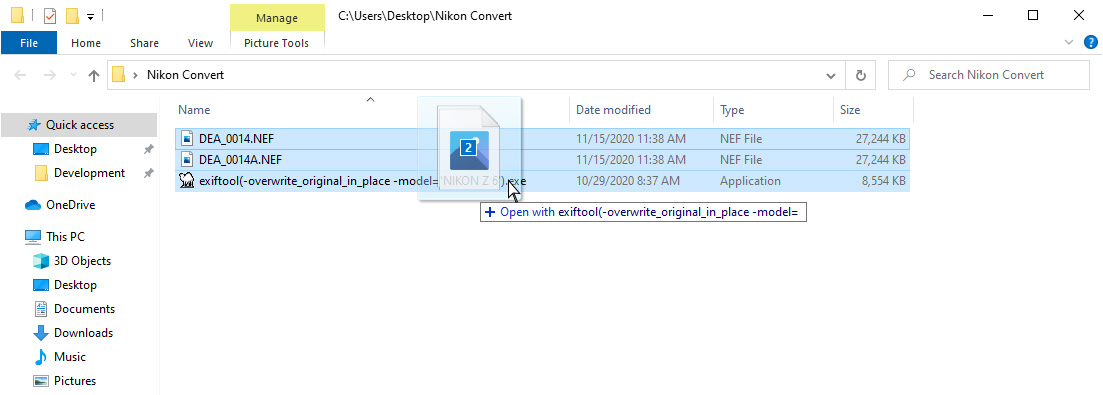Select Quick access in navigation pane
Image resolution: width=1103 pixels, height=395 pixels.
click(x=79, y=125)
